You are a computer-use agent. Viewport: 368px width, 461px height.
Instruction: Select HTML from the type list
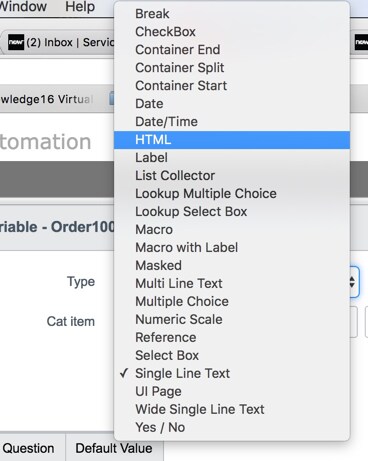(232, 140)
